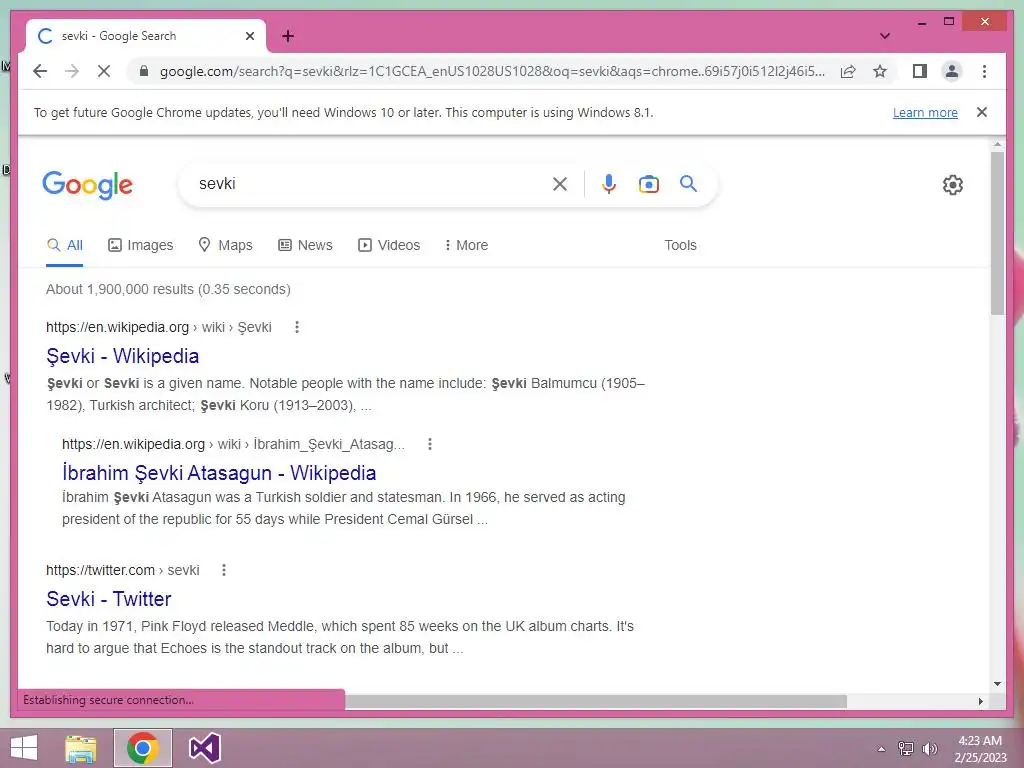1024x768 pixels.
Task: Switch to the Images tab
Action: pos(140,246)
